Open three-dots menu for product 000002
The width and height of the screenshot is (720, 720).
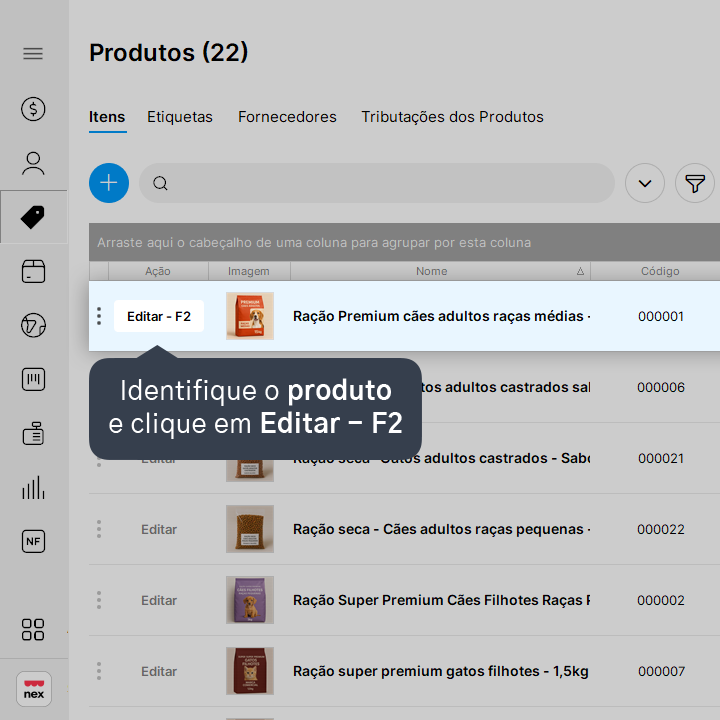[x=99, y=600]
